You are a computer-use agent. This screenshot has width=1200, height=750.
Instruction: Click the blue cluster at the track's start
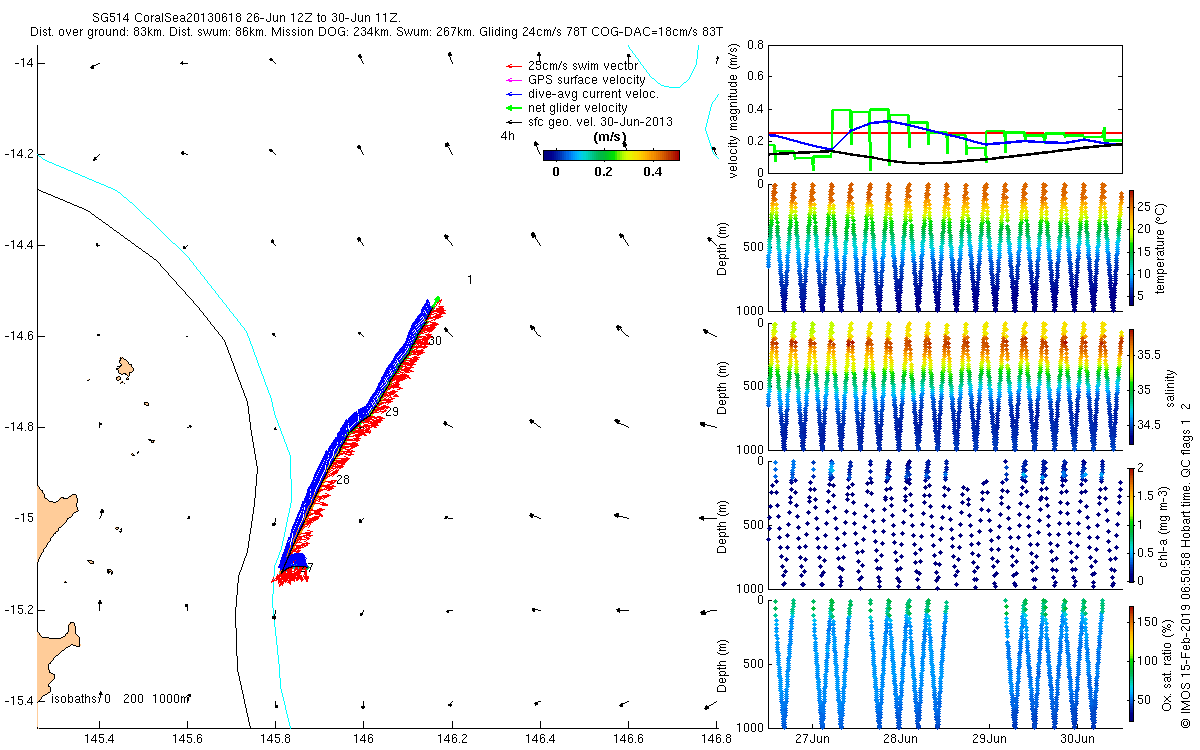pyautogui.click(x=298, y=562)
